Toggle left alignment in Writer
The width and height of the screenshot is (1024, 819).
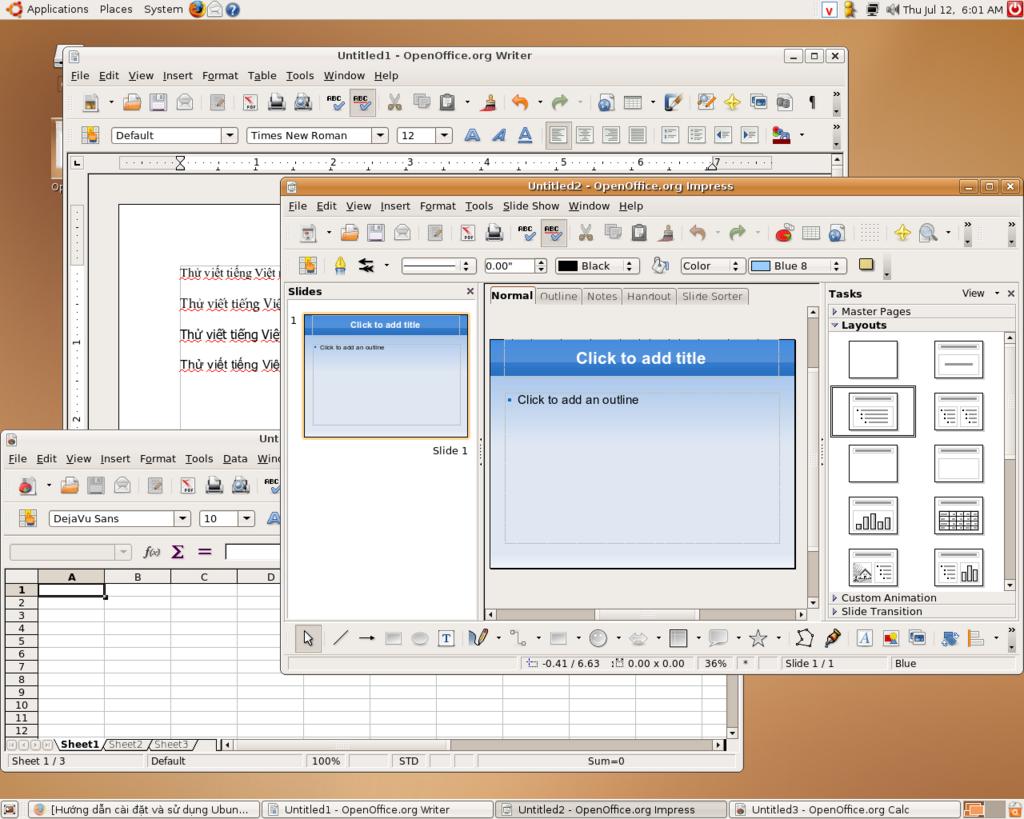(x=558, y=135)
